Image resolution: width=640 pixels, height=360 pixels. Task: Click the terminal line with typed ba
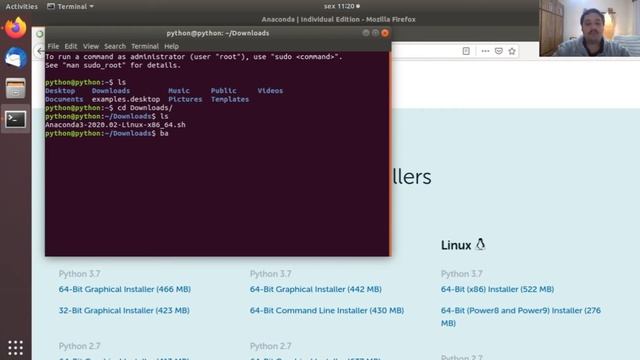coord(107,133)
